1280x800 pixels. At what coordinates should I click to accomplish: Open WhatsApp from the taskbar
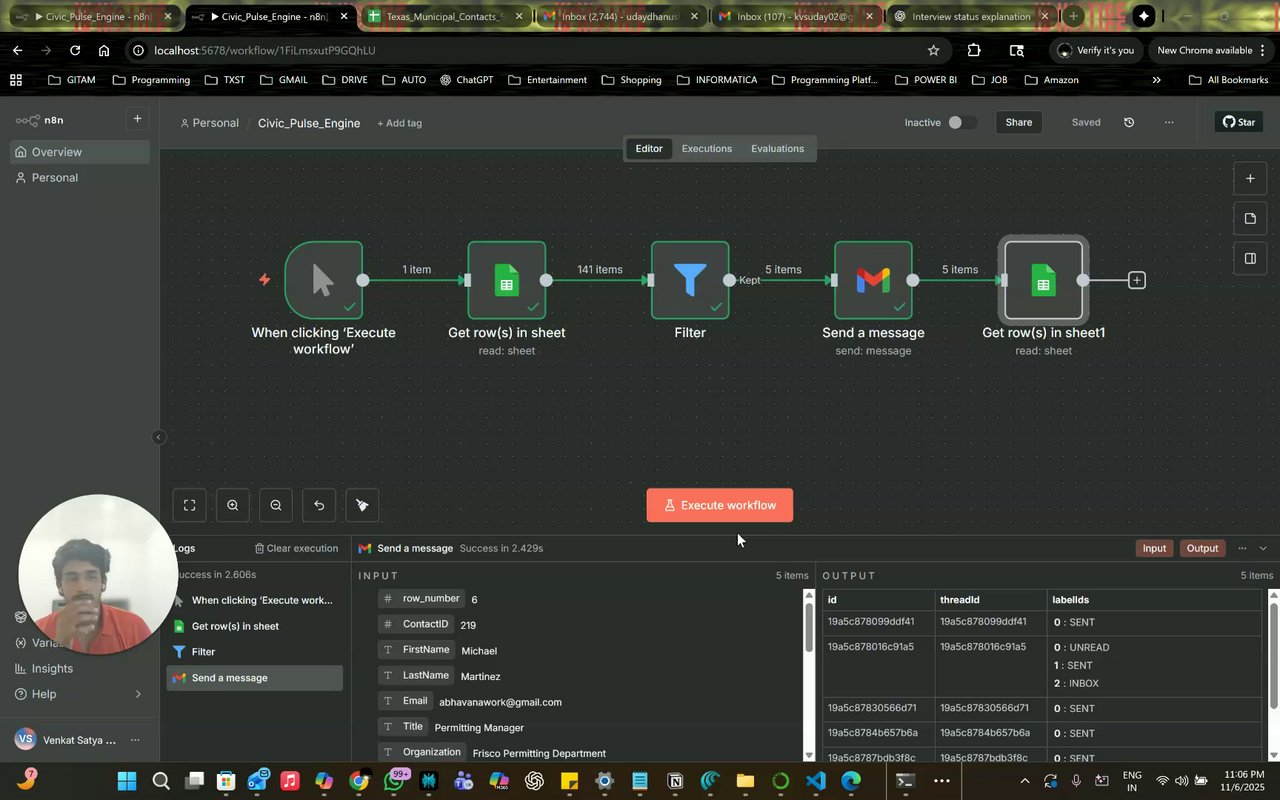tap(395, 781)
